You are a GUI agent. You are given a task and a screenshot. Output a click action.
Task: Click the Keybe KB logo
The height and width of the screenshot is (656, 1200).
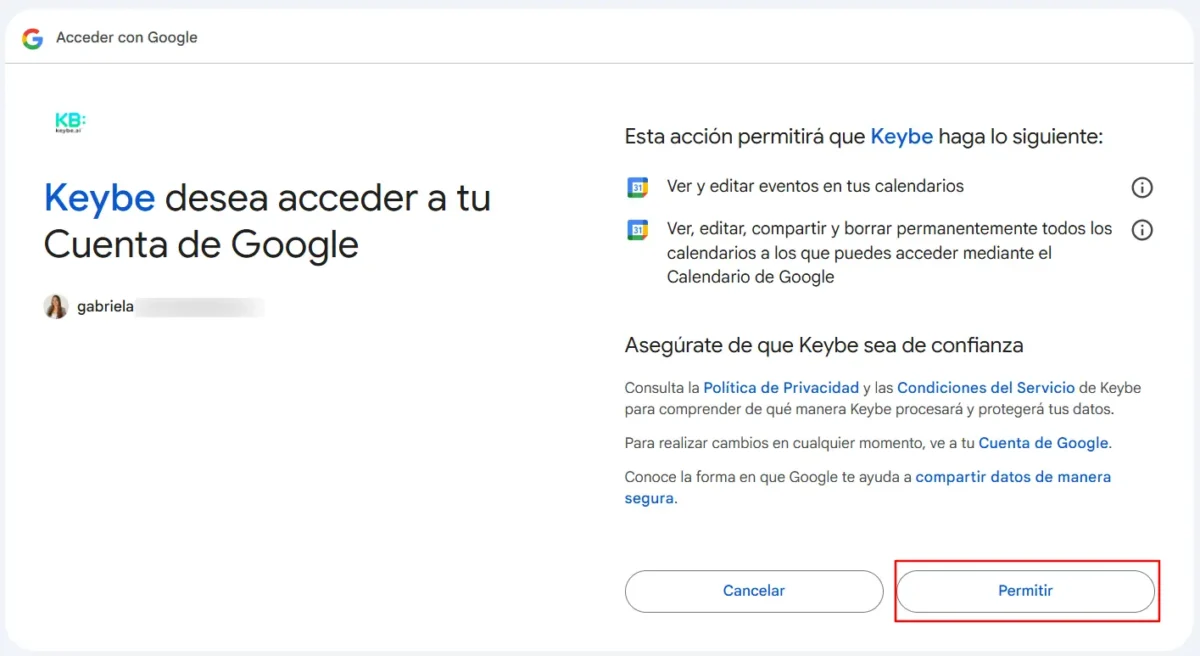click(x=70, y=123)
